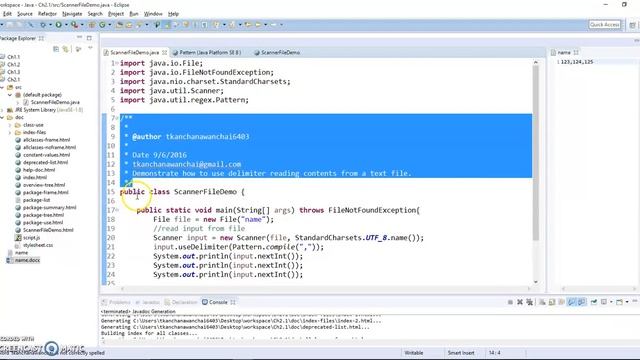Open the Navigate menu
Image resolution: width=640 pixels, height=360 pixels.
click(72, 14)
